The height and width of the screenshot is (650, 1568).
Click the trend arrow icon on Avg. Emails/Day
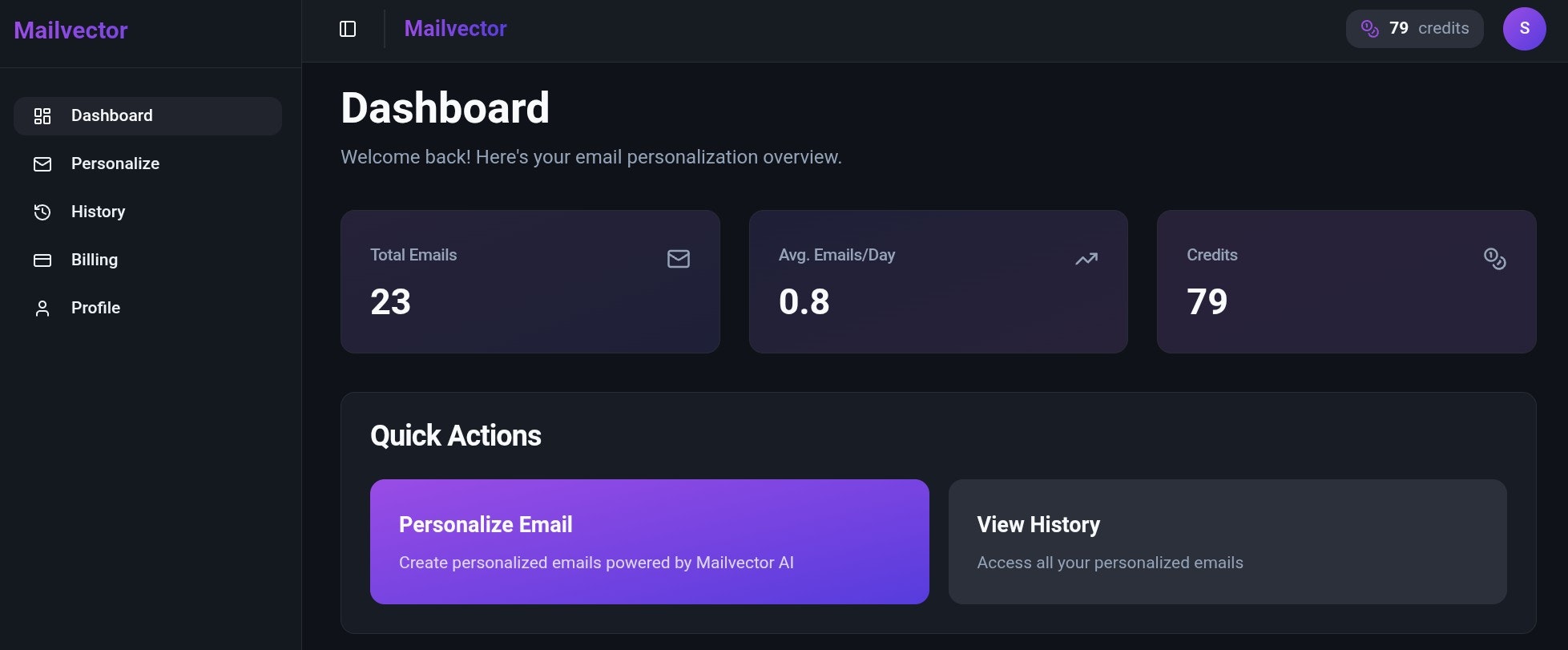click(x=1086, y=259)
